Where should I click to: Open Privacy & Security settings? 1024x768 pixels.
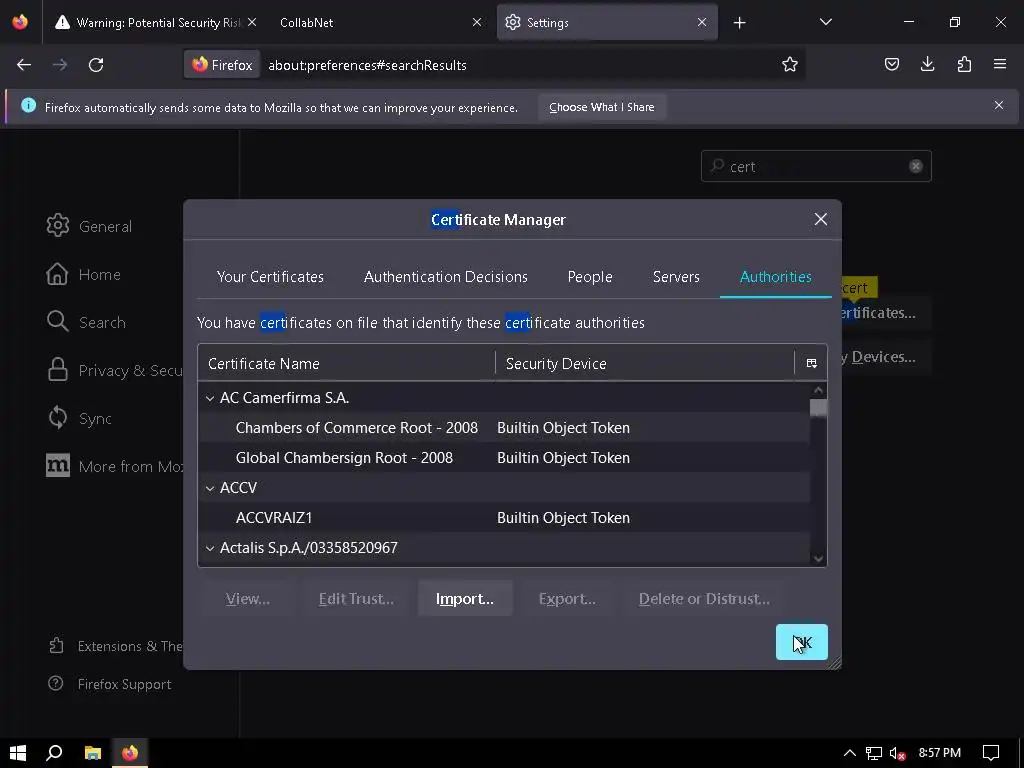[114, 370]
